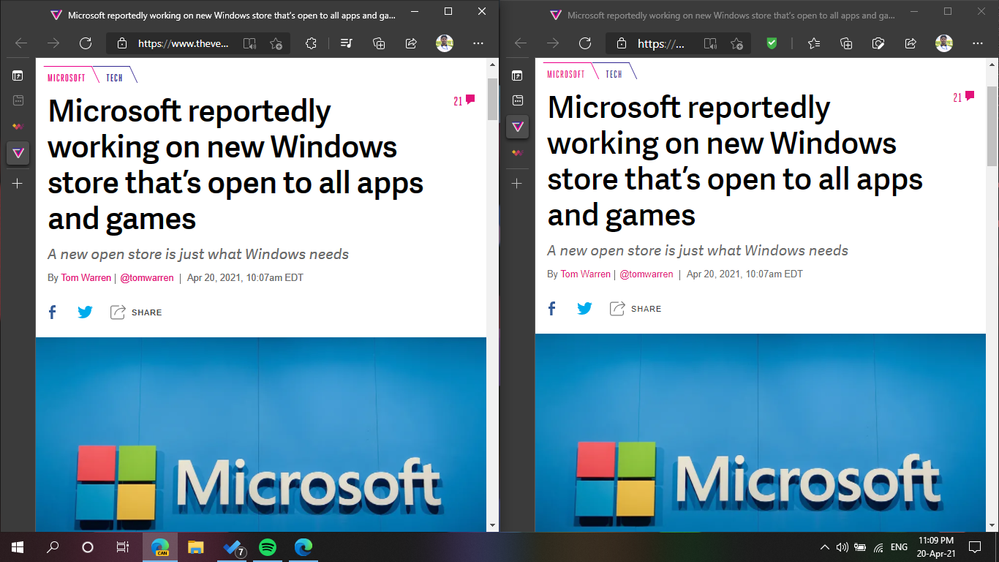Screen dimensions: 999x562
Task: Open Microsoft To Do from the taskbar
Action: (x=233, y=547)
